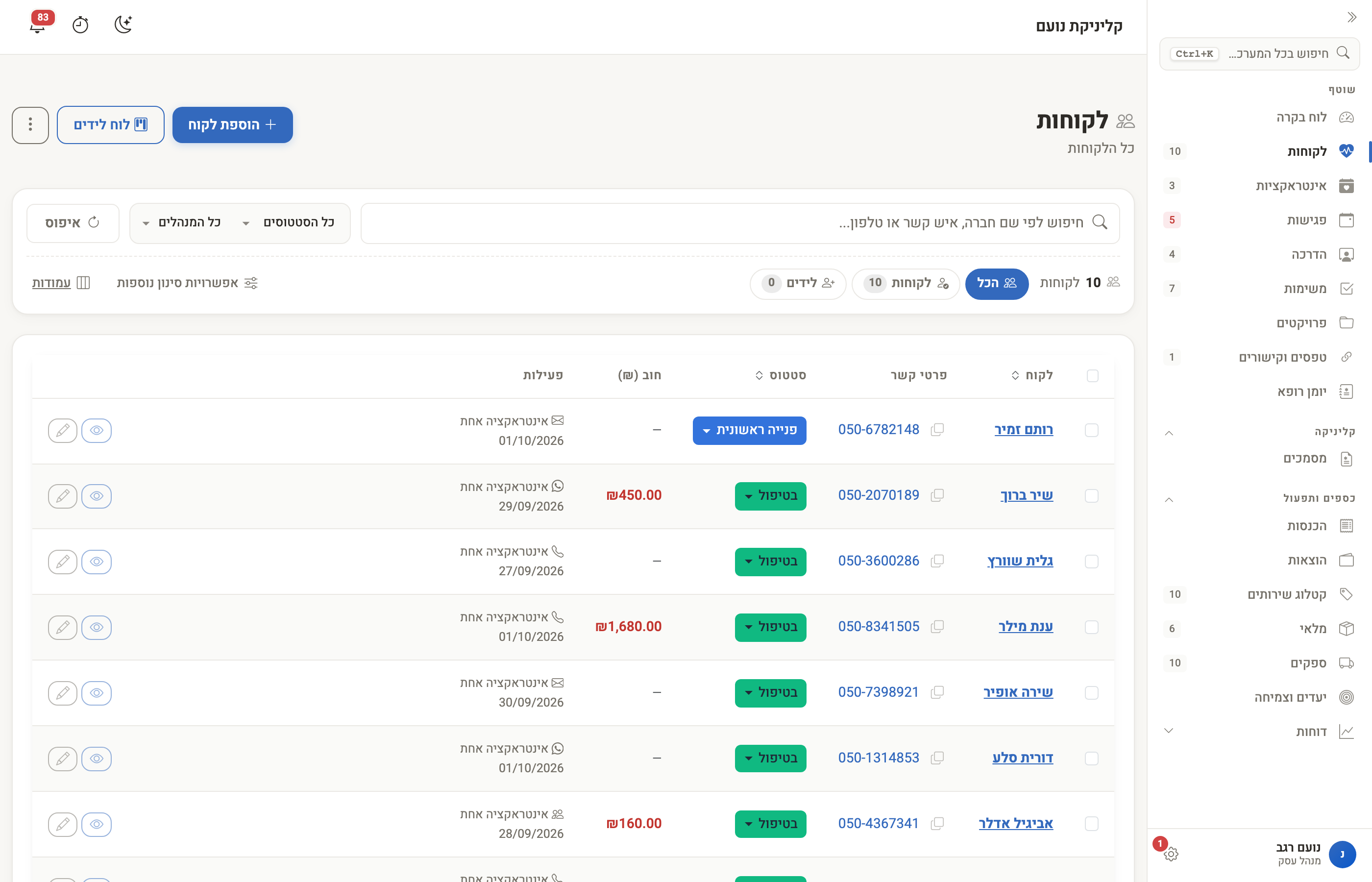The height and width of the screenshot is (882, 1372).
Task: Open the timer stopwatch icon
Action: (x=80, y=24)
